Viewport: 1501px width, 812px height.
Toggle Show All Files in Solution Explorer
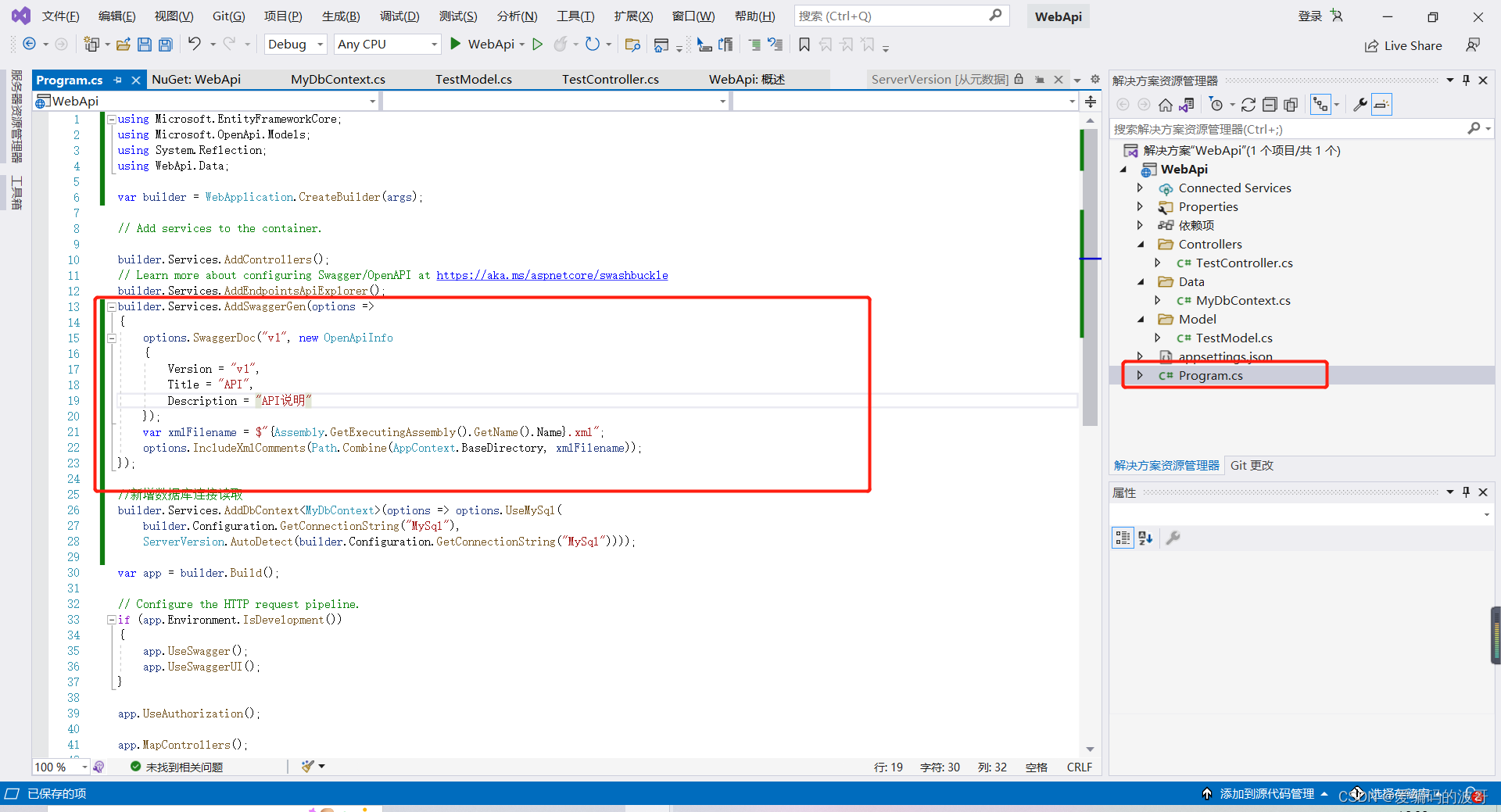point(1291,104)
